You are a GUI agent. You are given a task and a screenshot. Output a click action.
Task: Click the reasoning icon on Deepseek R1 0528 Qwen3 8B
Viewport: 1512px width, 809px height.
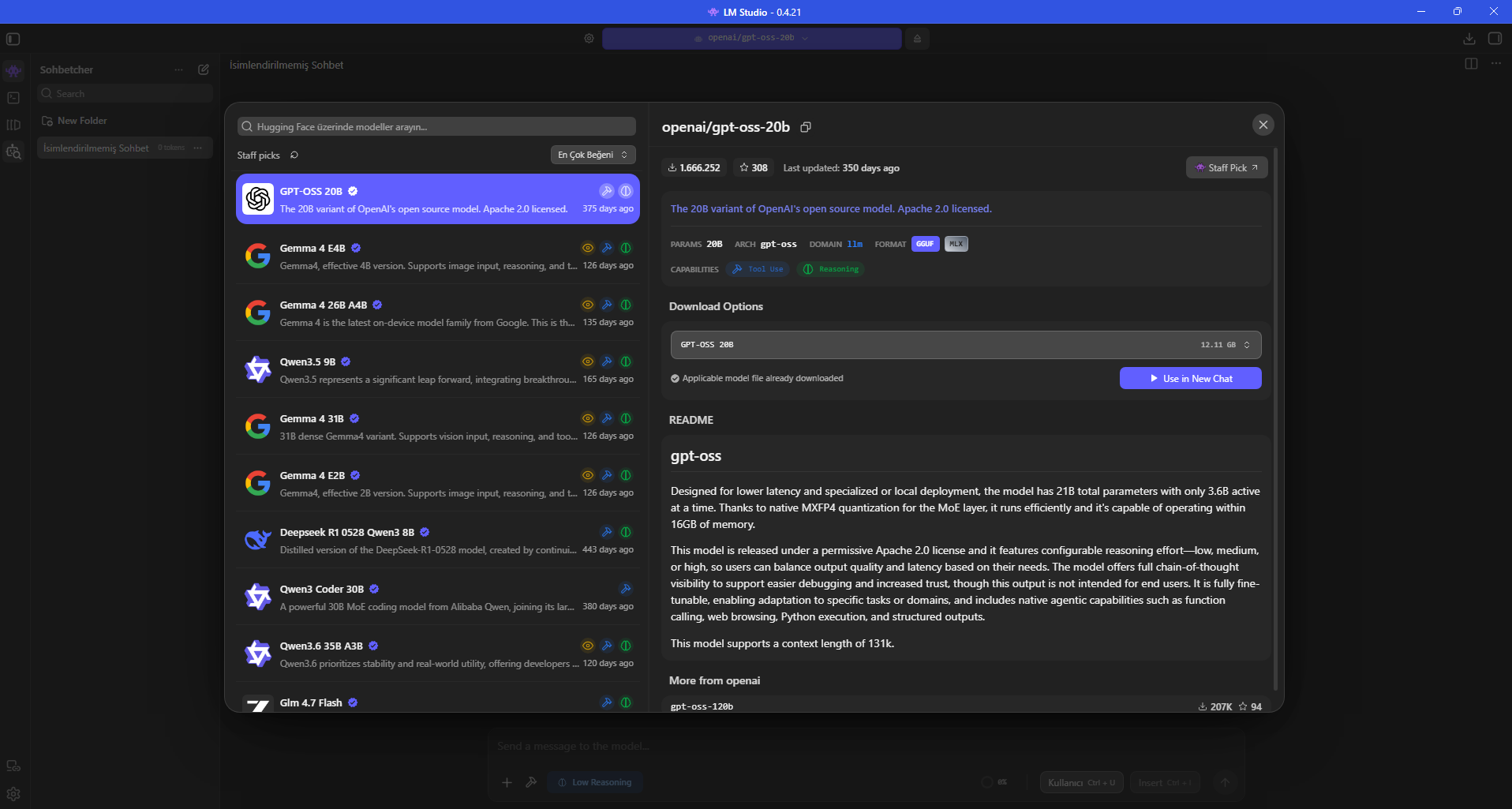tap(626, 532)
